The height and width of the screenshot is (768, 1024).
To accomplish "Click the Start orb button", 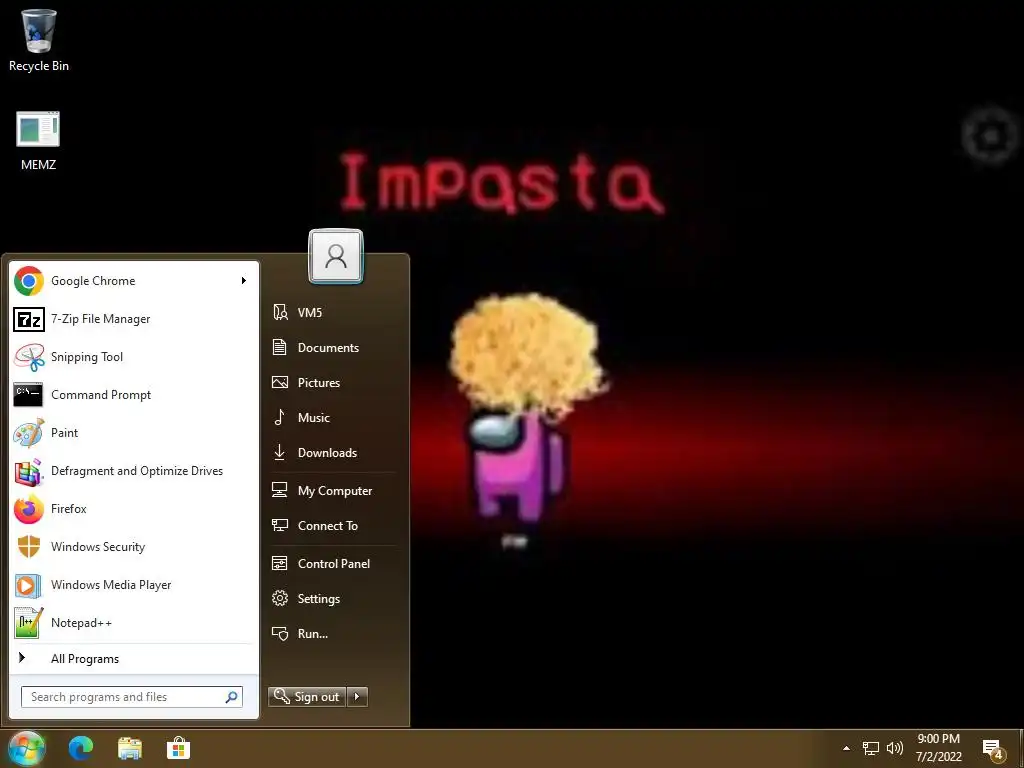I will tap(27, 748).
